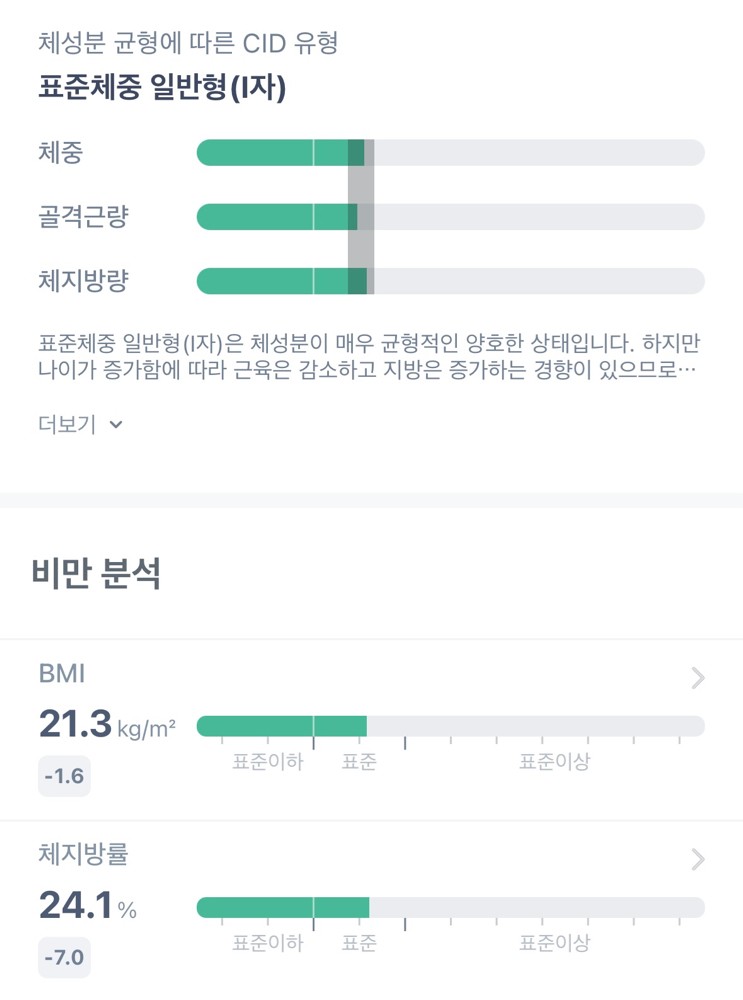Click the 비만 분석 section heading
The height and width of the screenshot is (1000, 743).
pyautogui.click(x=96, y=575)
